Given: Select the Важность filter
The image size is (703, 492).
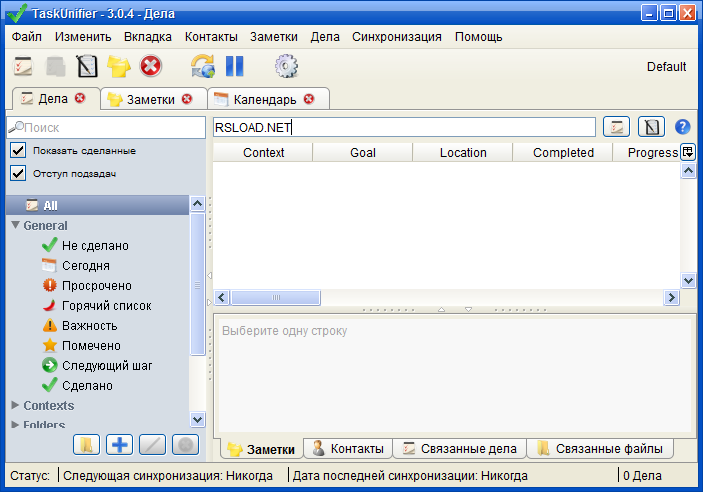Looking at the screenshot, I should pyautogui.click(x=80, y=326).
